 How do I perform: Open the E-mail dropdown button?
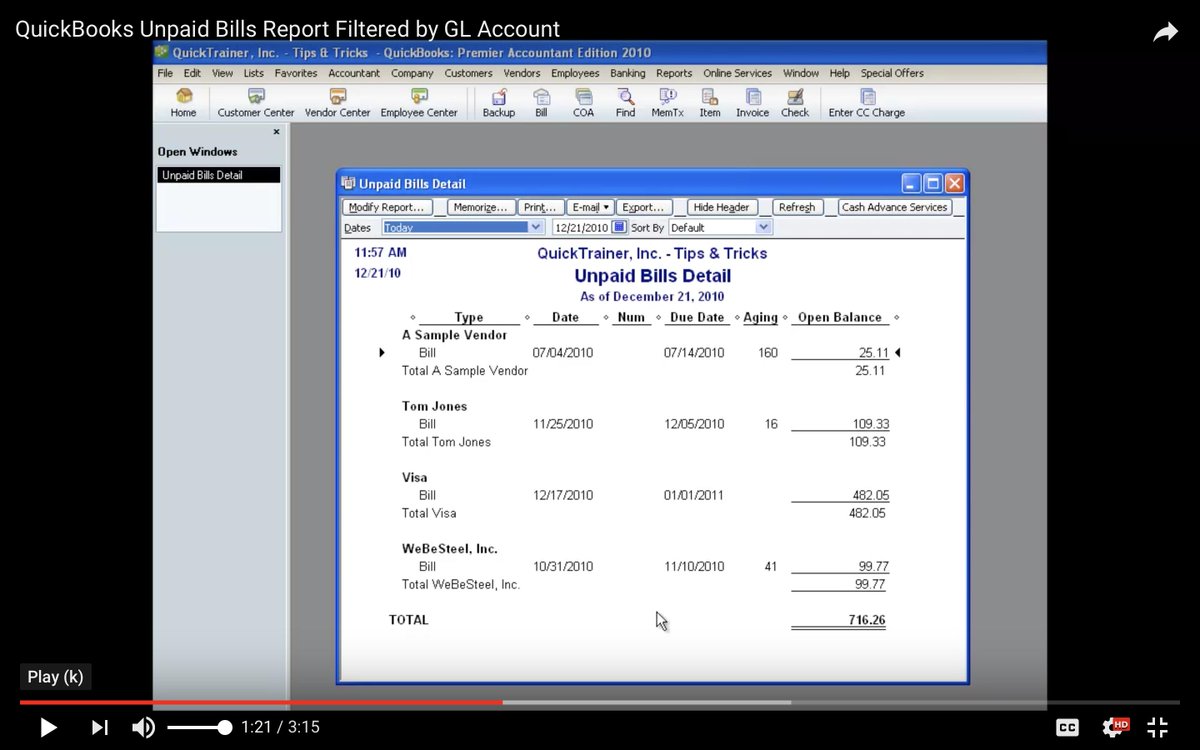point(590,207)
